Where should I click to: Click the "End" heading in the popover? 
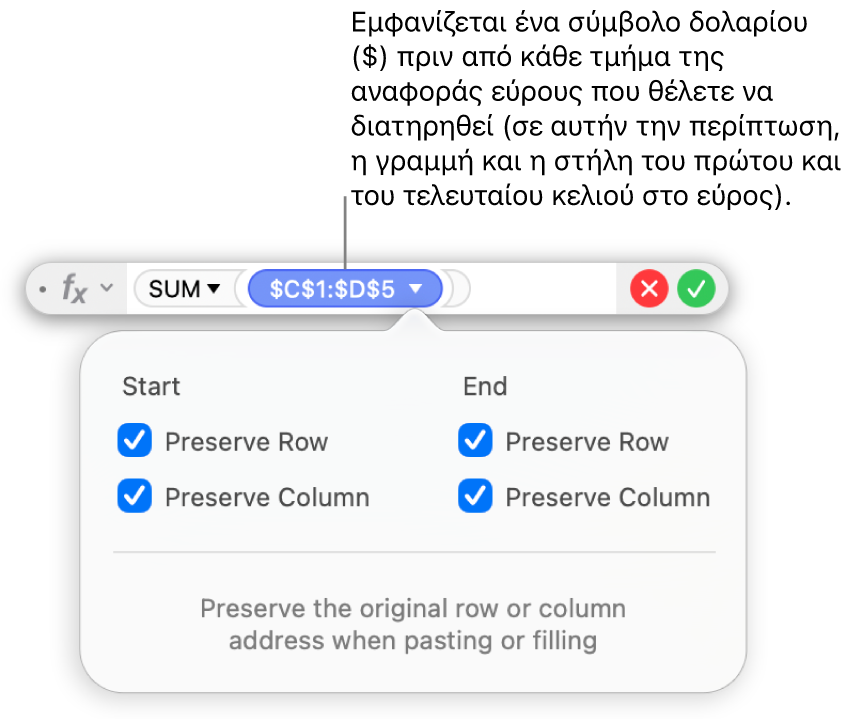(485, 387)
